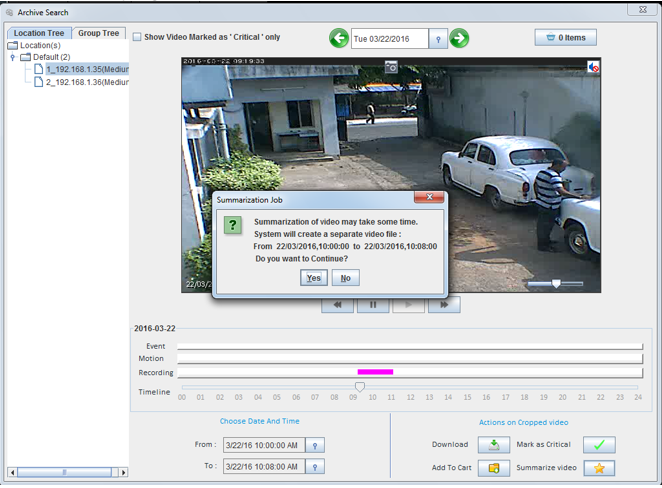Viewport: 662px width, 488px height.
Task: Click the Add To Cart icon
Action: [x=494, y=468]
